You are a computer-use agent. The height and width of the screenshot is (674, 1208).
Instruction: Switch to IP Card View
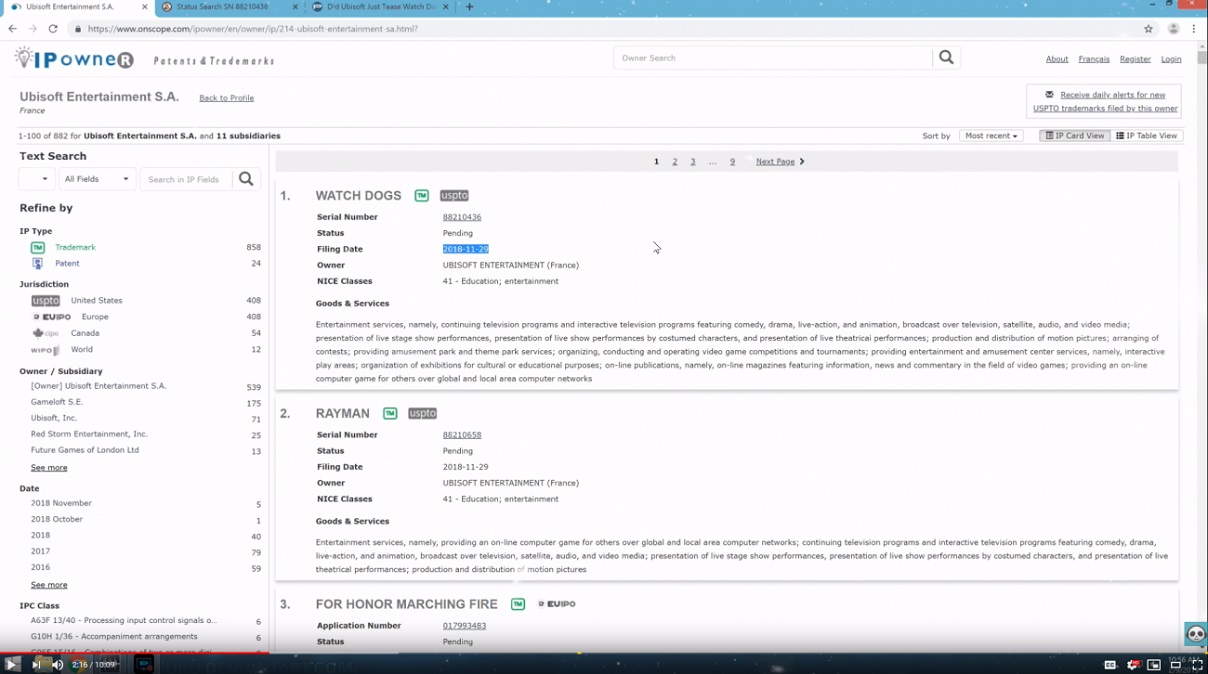point(1075,136)
